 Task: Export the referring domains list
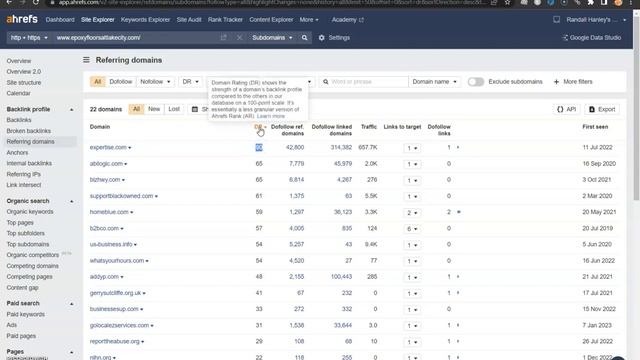click(602, 109)
